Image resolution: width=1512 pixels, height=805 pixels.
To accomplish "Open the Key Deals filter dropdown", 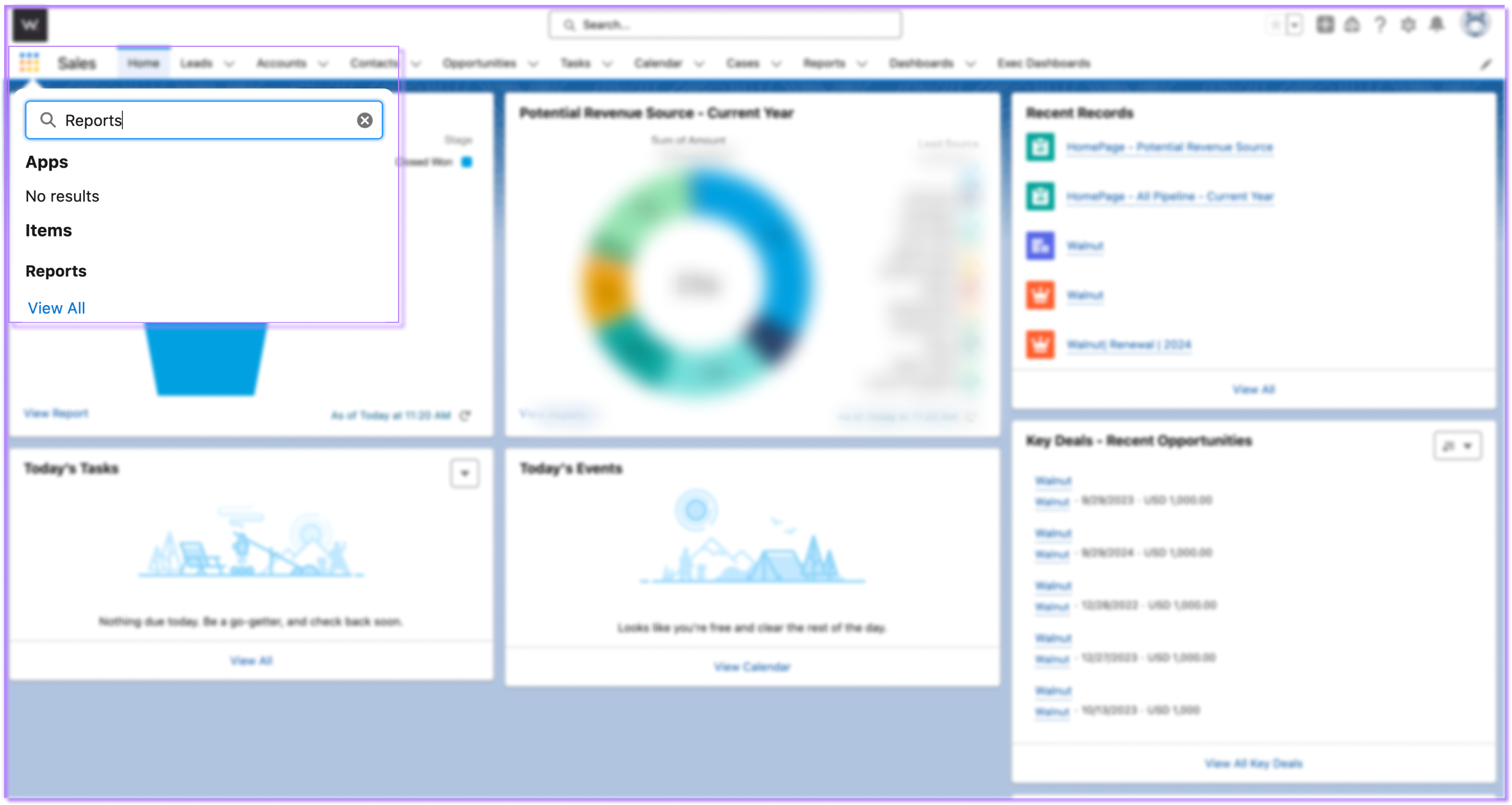I will tap(1457, 446).
